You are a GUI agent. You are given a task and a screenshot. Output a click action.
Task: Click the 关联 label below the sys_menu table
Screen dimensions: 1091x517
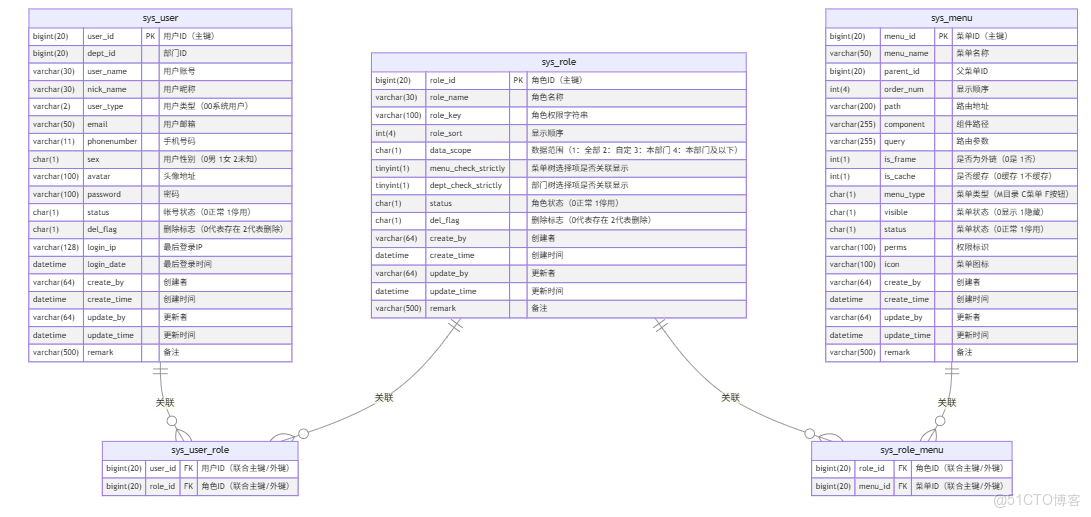pyautogui.click(x=947, y=402)
